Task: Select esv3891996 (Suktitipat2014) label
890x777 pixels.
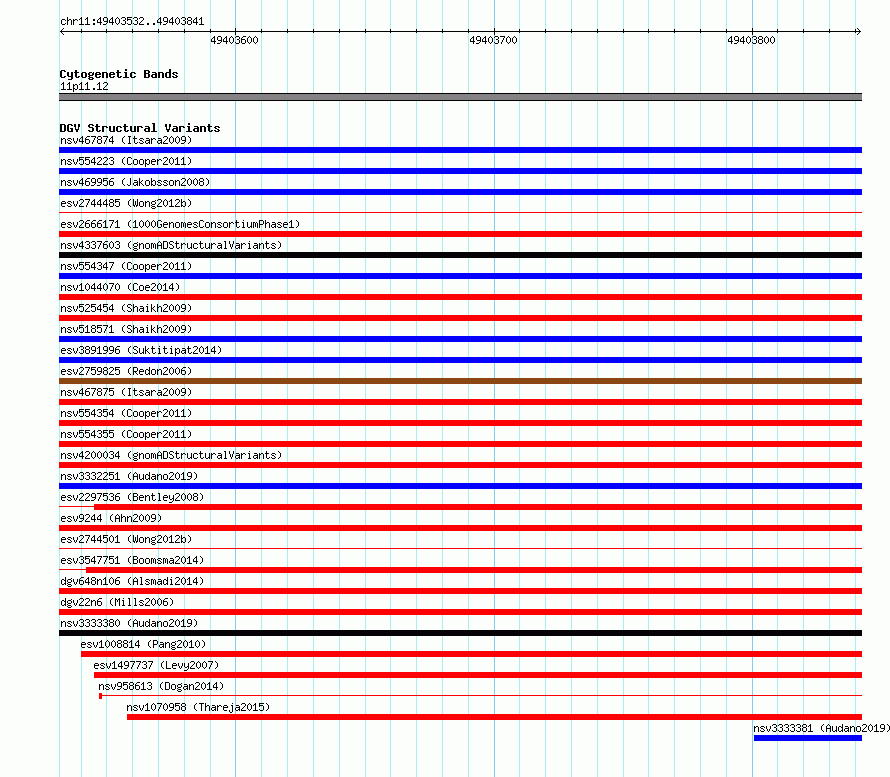Action: coord(141,350)
